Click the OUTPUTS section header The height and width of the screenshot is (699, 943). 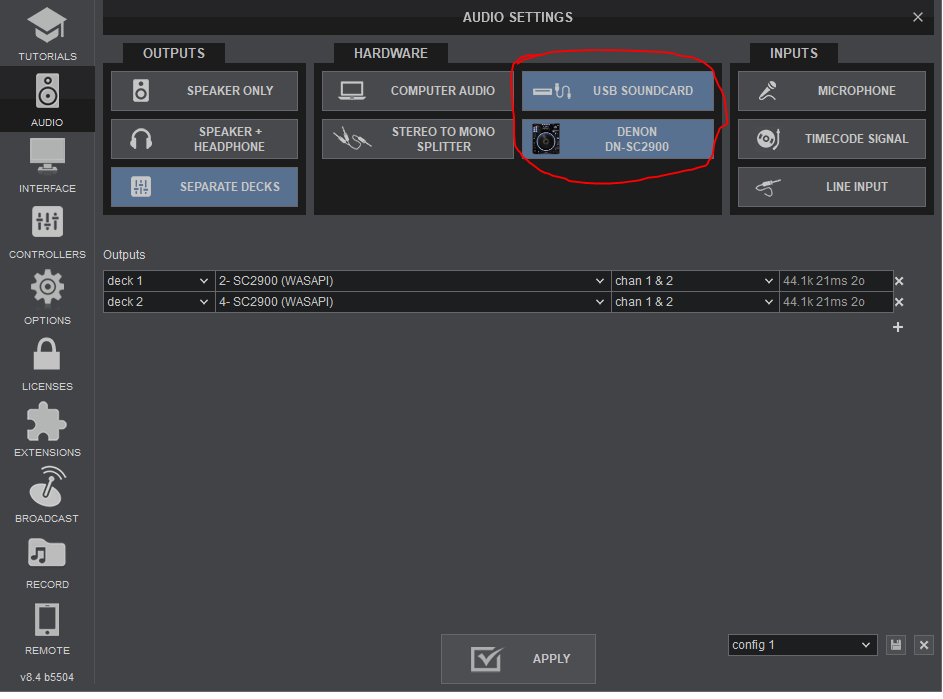click(174, 53)
